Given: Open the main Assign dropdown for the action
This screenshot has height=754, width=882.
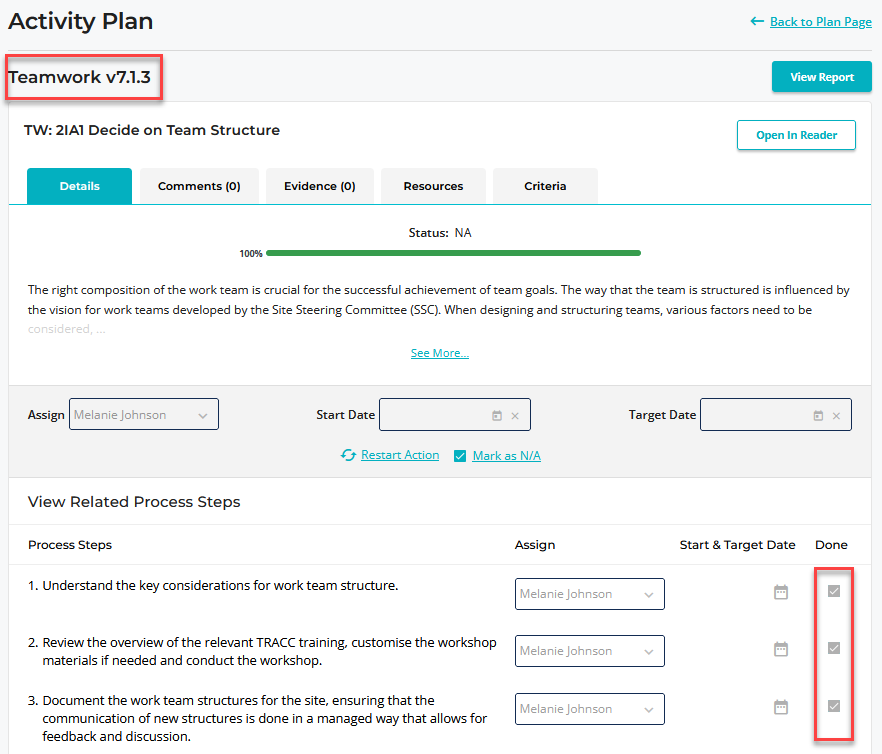Looking at the screenshot, I should 144,414.
